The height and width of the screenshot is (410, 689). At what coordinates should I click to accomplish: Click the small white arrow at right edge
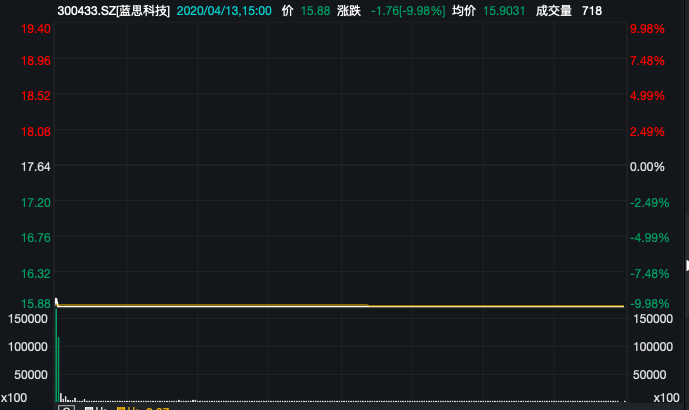click(x=687, y=265)
